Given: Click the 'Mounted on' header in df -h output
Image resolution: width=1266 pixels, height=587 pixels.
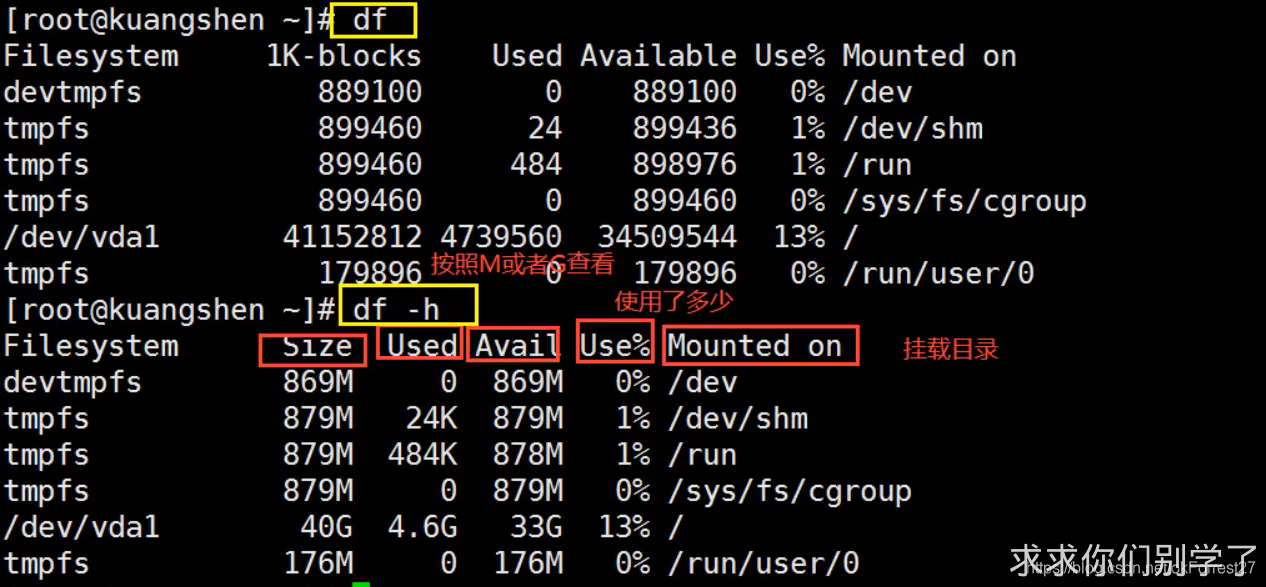Looking at the screenshot, I should [755, 347].
